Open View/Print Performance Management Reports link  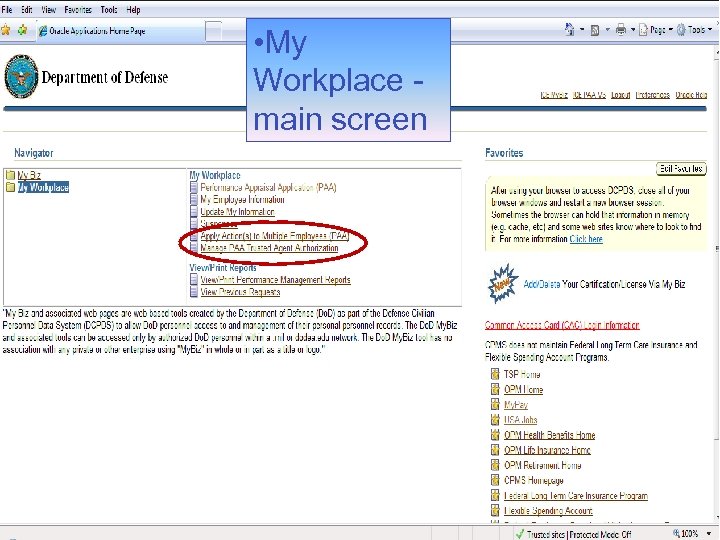click(x=275, y=280)
